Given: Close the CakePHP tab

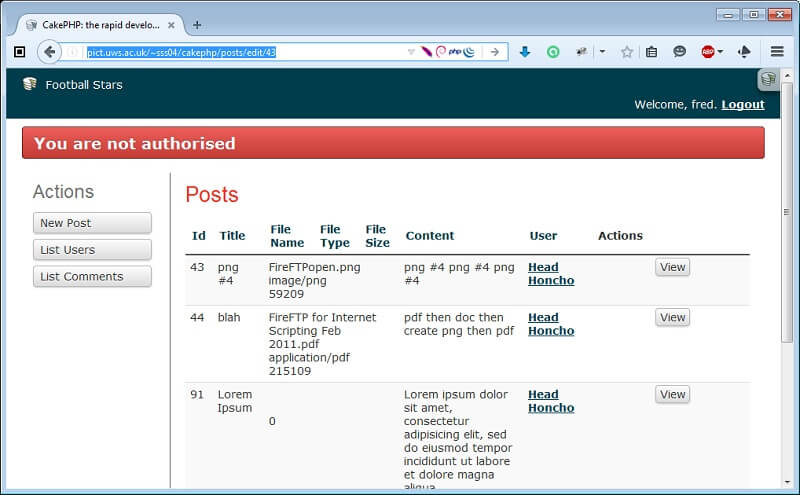Looking at the screenshot, I should pyautogui.click(x=171, y=25).
